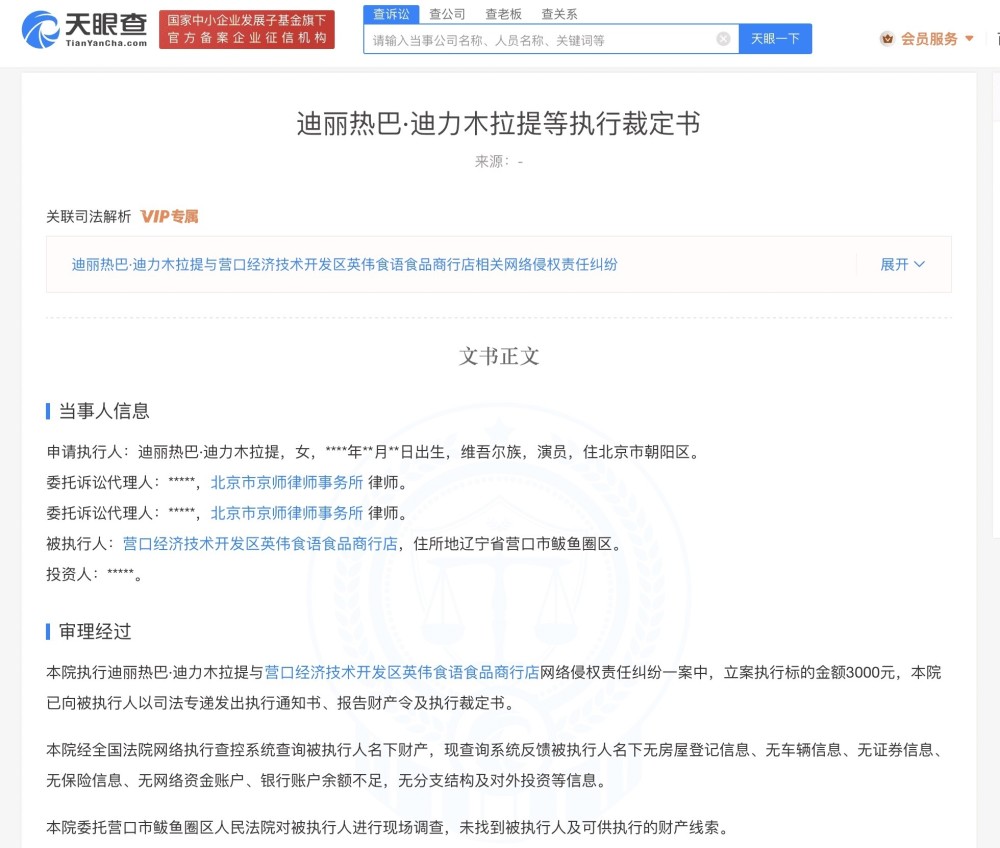Click the 申请执行人 line of text
This screenshot has width=1000, height=848.
(x=375, y=452)
